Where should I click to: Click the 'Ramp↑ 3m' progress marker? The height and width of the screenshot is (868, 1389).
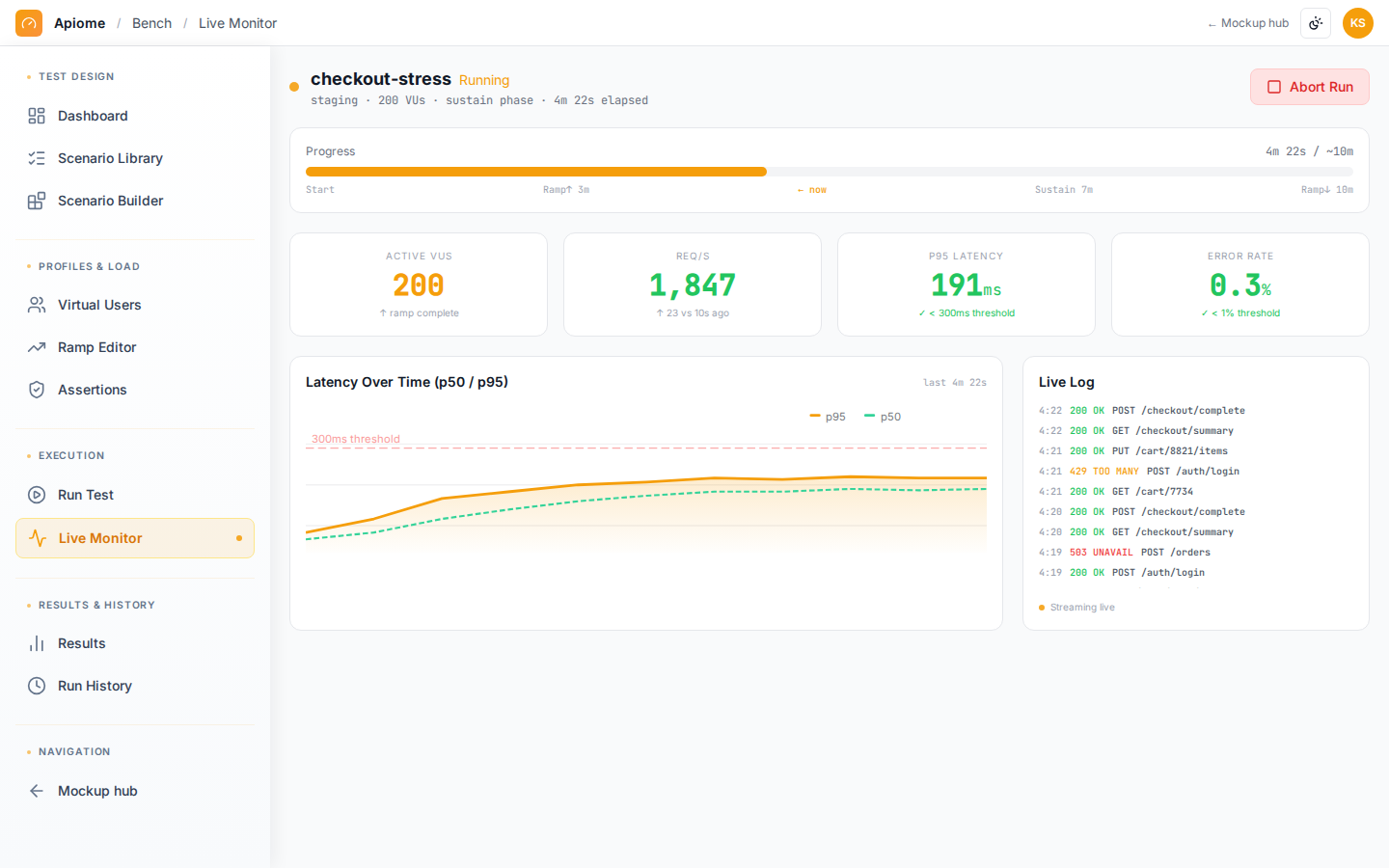[566, 190]
